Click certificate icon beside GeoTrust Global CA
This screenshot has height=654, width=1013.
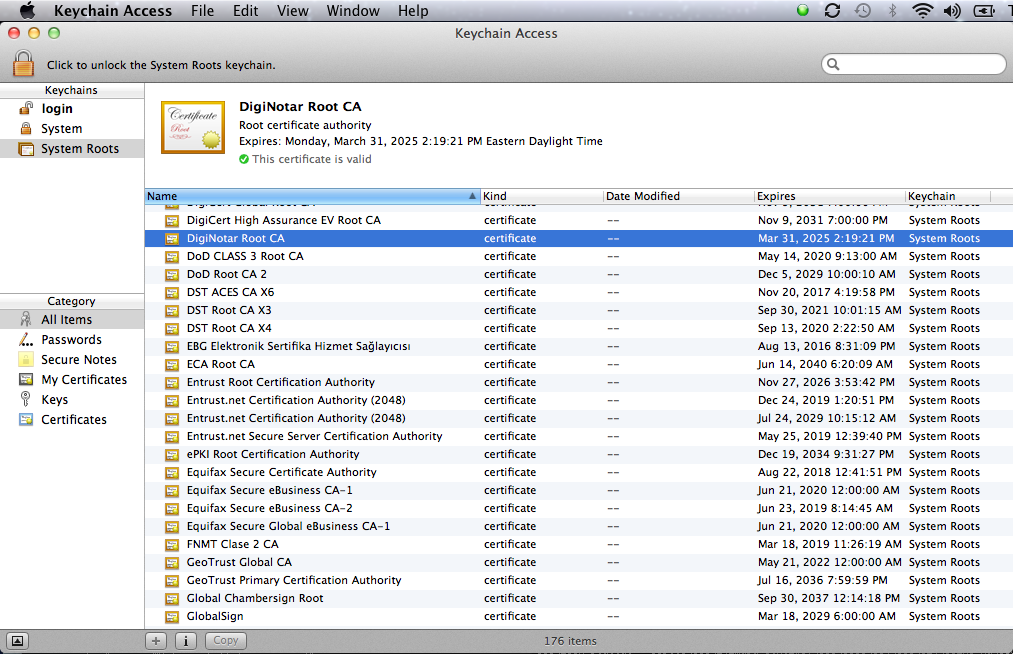pos(172,563)
